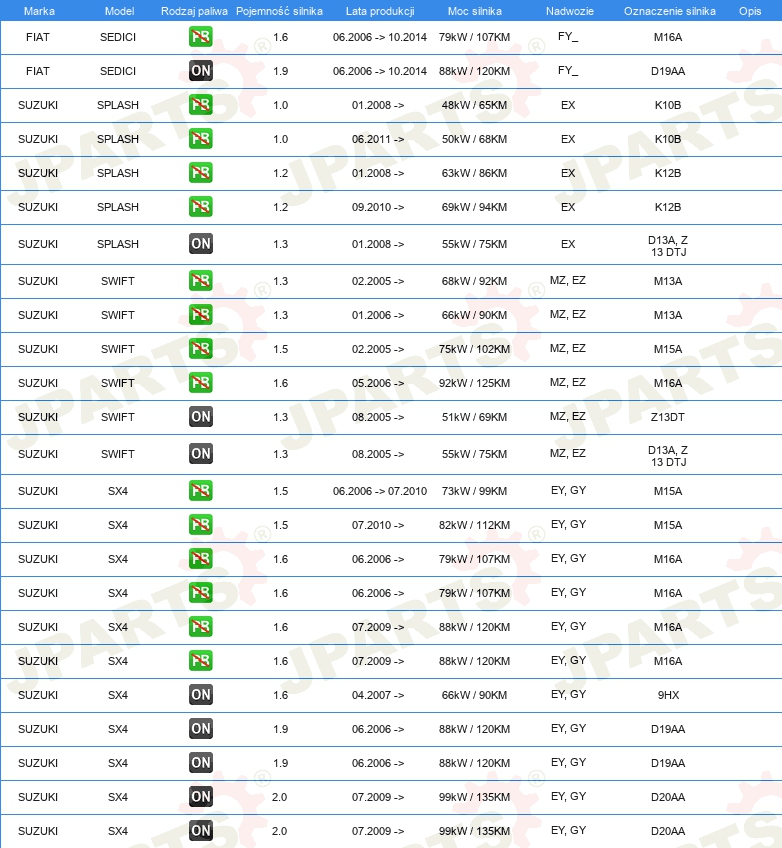This screenshot has height=848, width=782.
Task: Click petrol icon in Swift 1.6 M16A row
Action: tap(201, 383)
